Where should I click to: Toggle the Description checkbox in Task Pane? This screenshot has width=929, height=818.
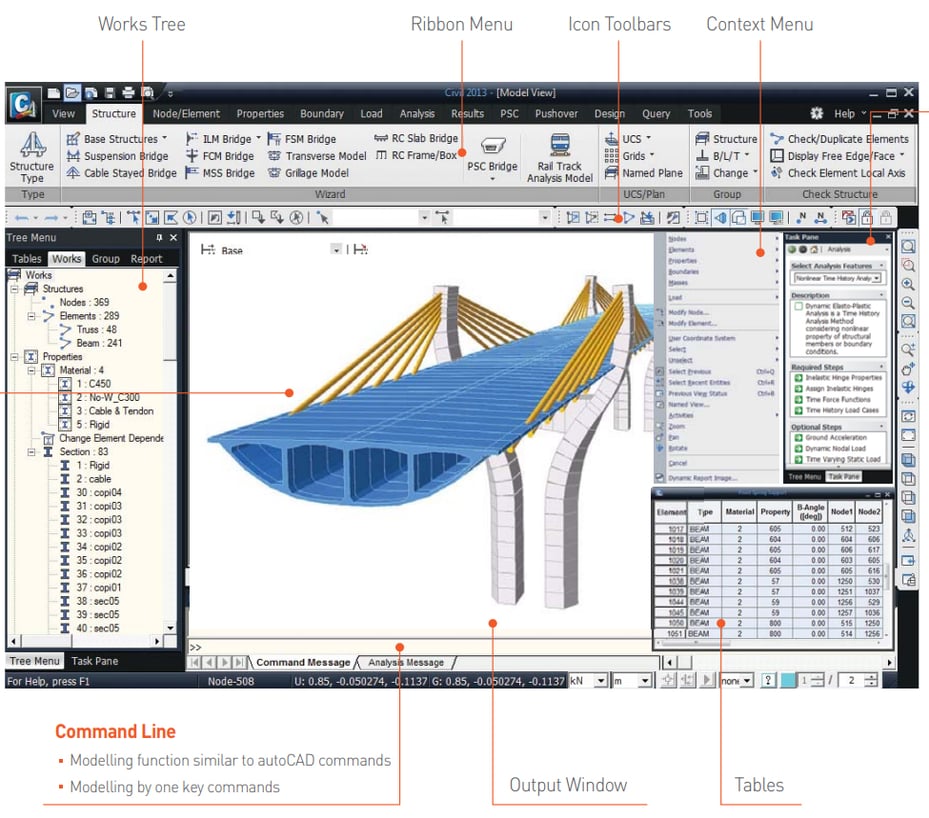(x=798, y=306)
